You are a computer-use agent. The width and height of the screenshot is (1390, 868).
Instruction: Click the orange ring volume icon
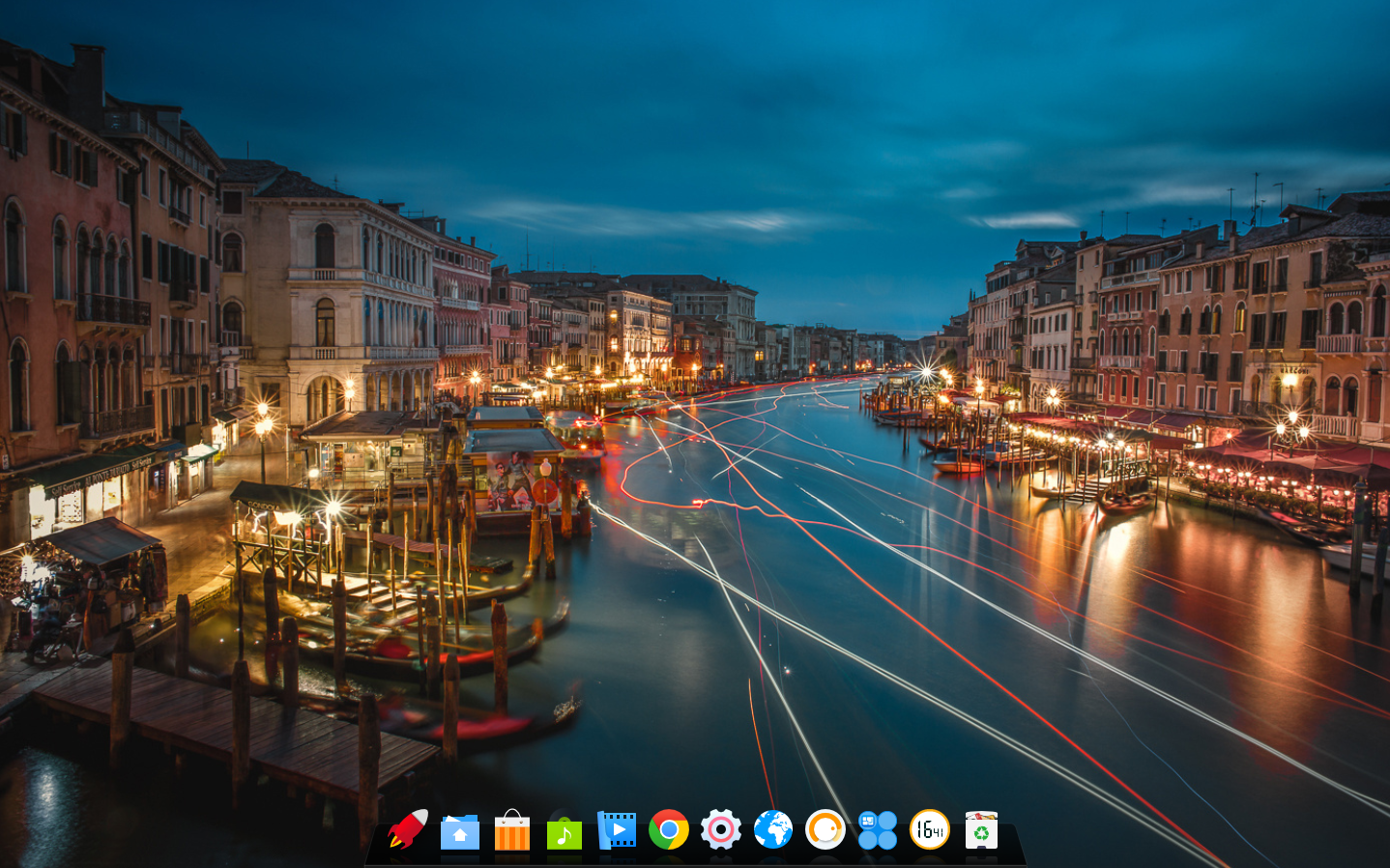click(x=825, y=829)
